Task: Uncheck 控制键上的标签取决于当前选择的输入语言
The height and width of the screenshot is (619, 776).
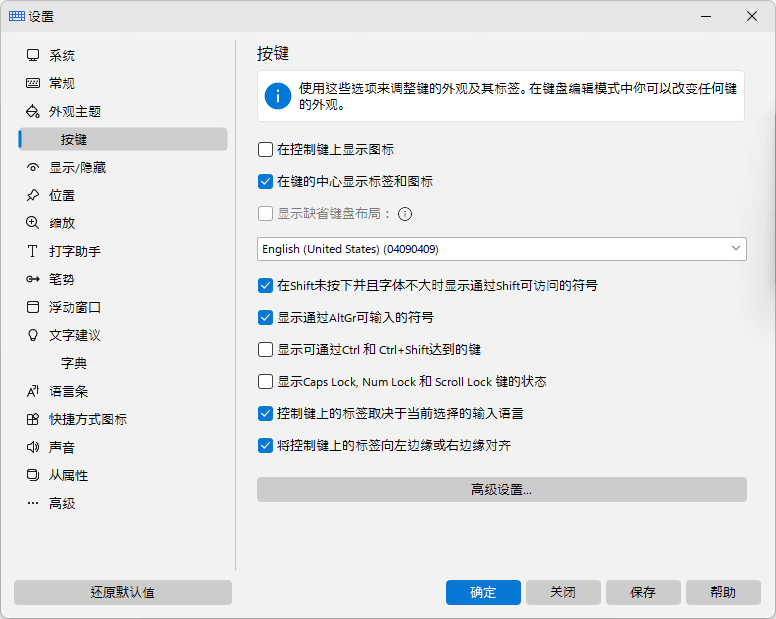Action: pos(265,414)
